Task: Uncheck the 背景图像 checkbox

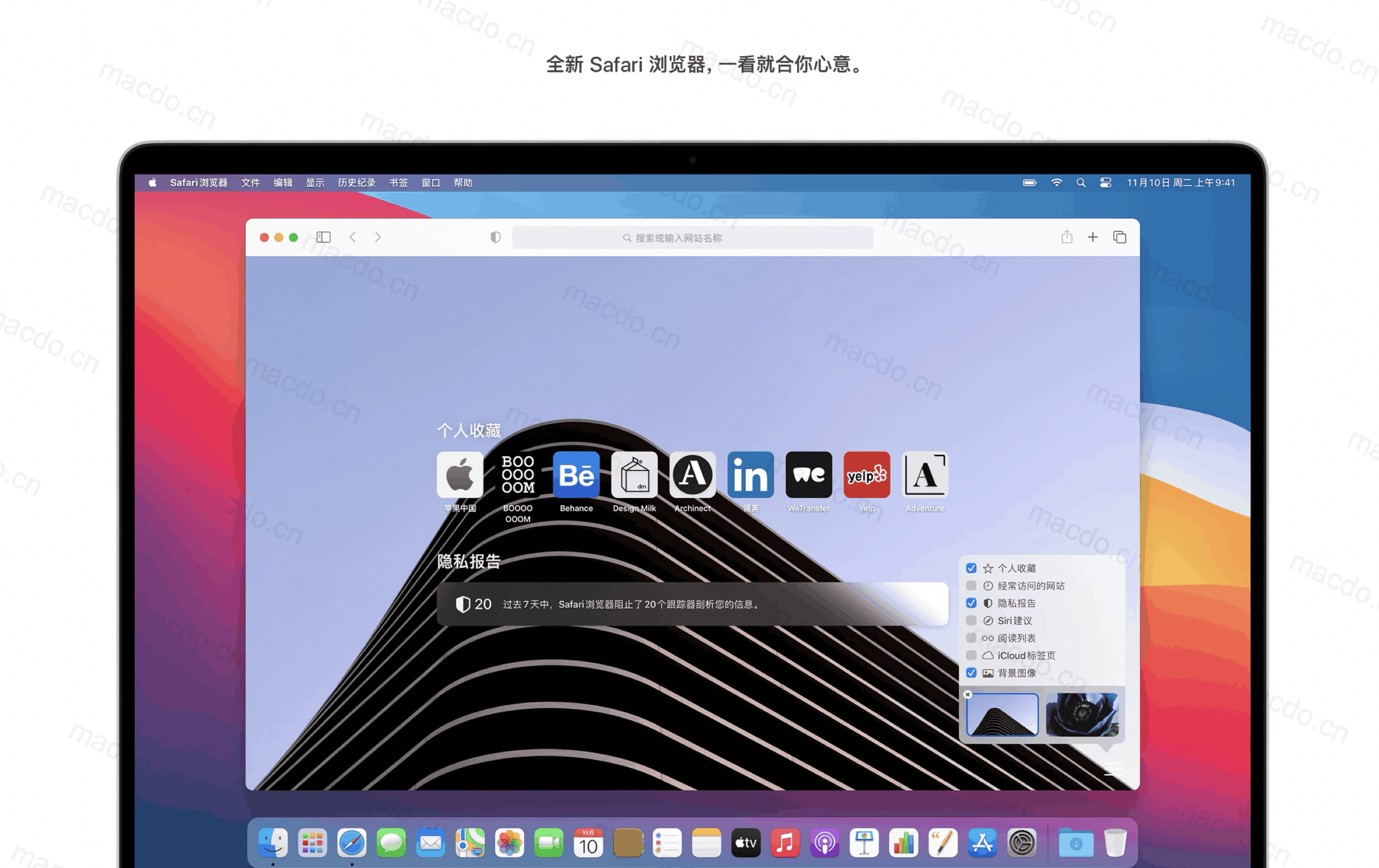Action: (x=971, y=673)
